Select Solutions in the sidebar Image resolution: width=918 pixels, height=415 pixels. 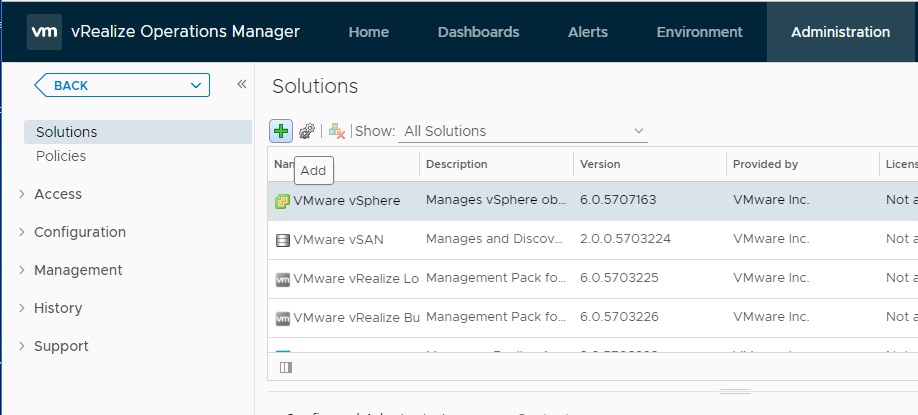tap(138, 132)
